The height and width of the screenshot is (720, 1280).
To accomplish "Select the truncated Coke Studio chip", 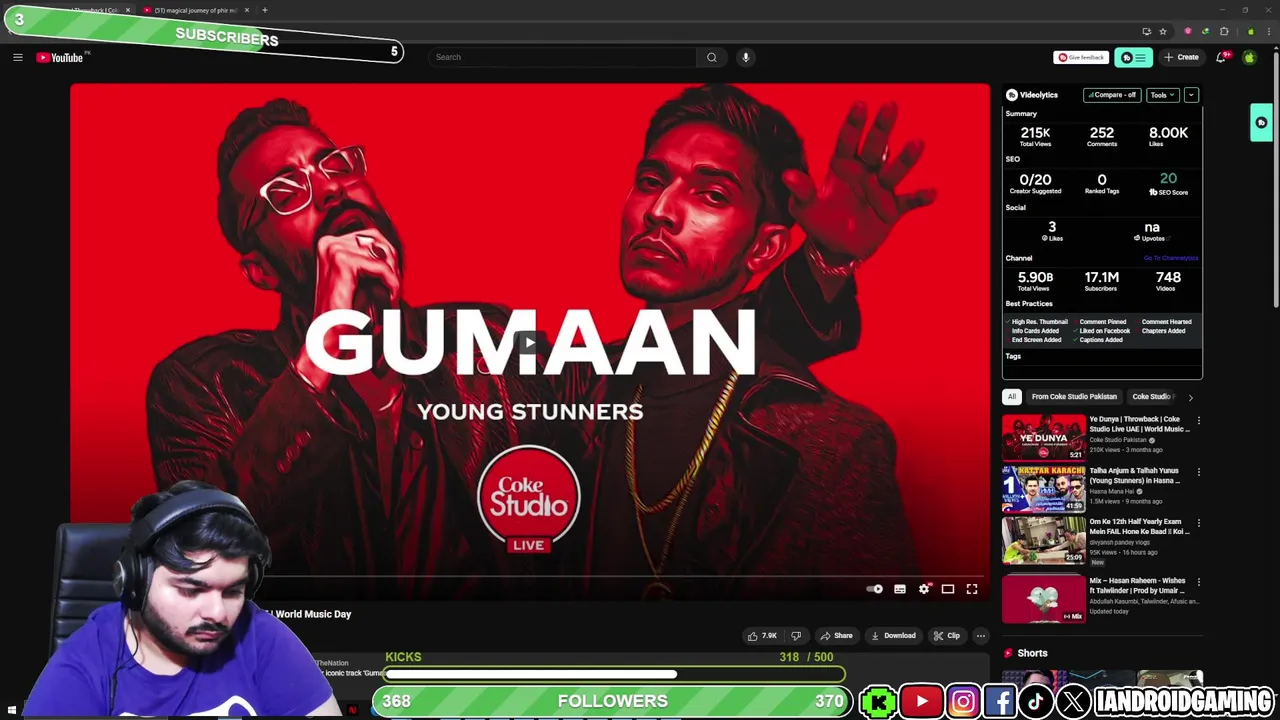I will (x=1151, y=397).
